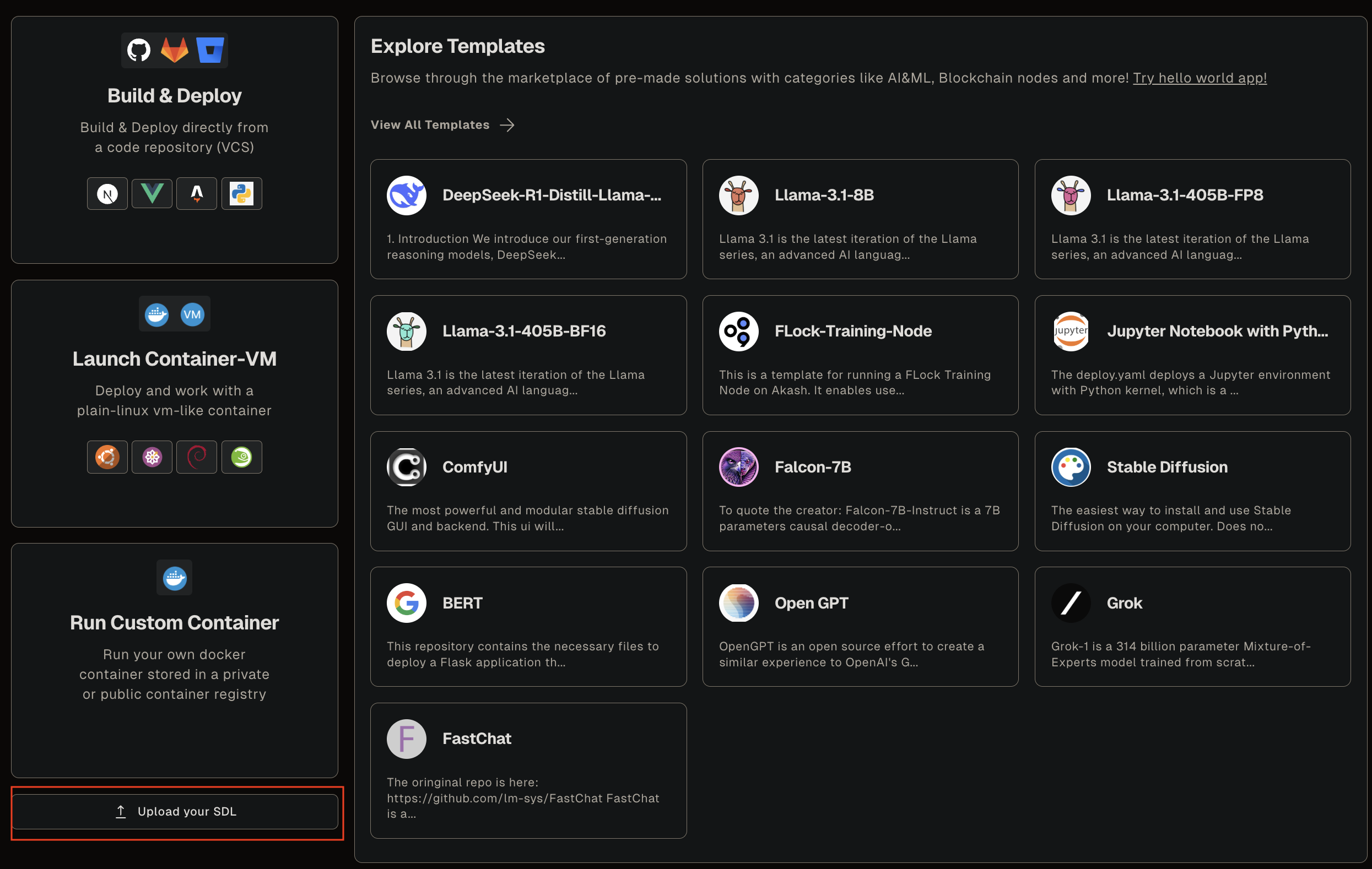1372x869 pixels.
Task: Click the Jupyter logo thumbnail
Action: 1071,331
